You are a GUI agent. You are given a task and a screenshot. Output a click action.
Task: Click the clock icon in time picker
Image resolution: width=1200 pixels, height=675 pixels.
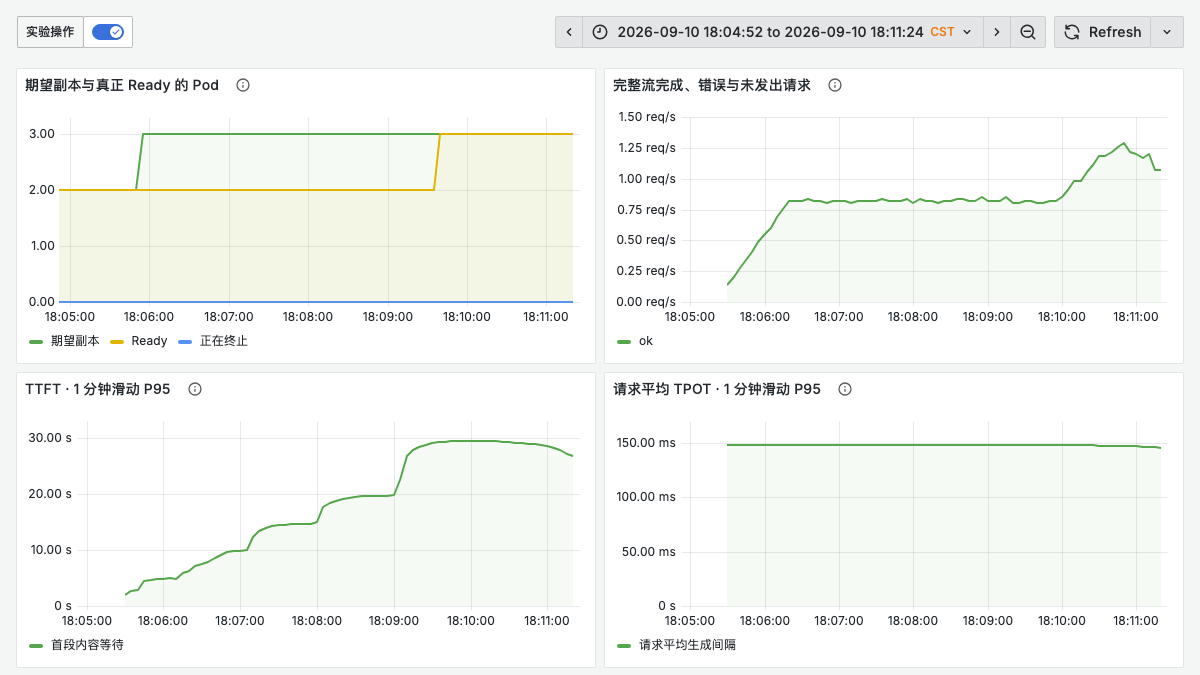600,32
